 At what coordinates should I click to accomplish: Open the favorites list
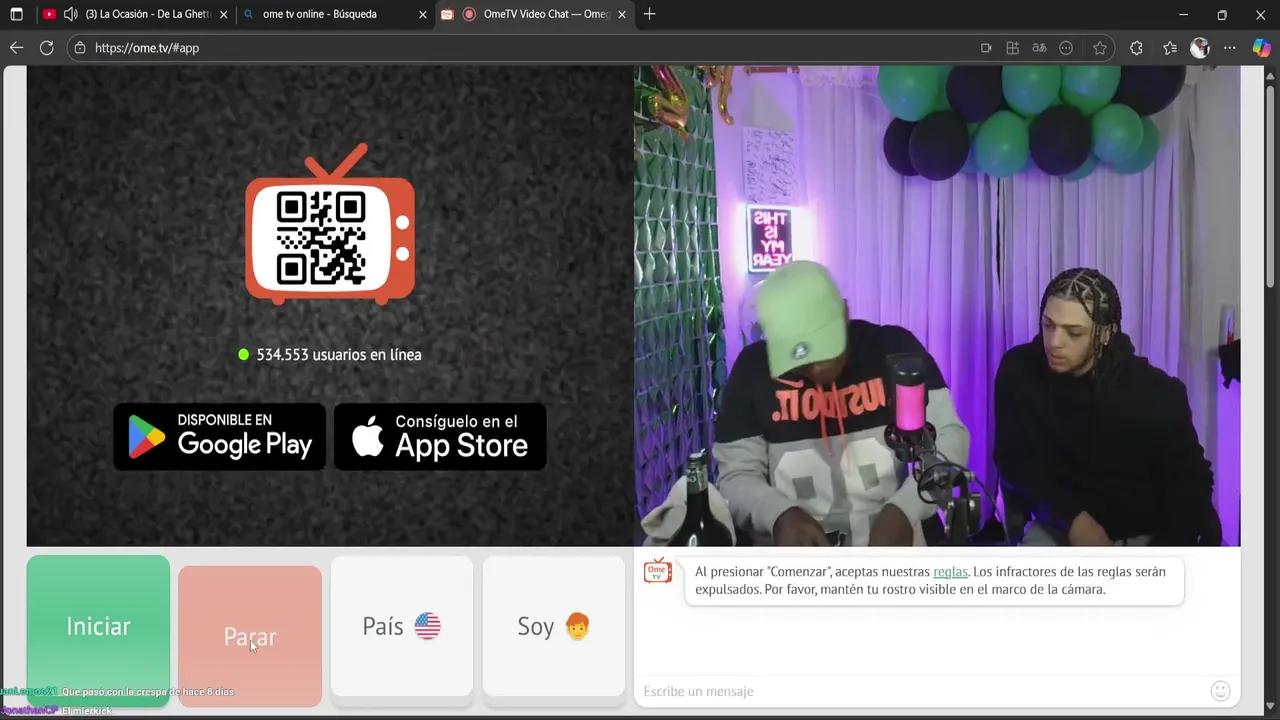pyautogui.click(x=1169, y=47)
